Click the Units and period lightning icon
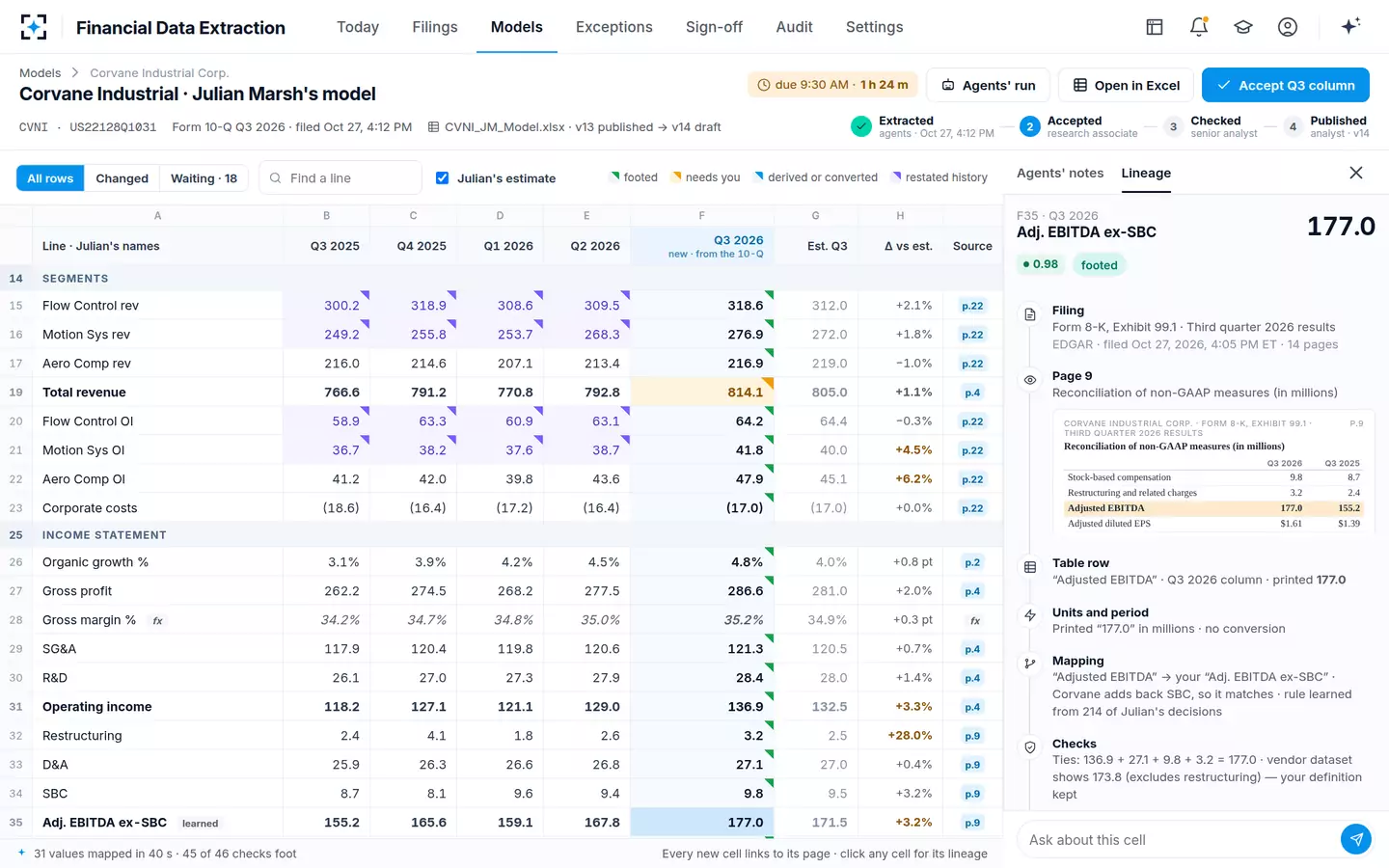This screenshot has height=868, width=1389. click(x=1030, y=615)
